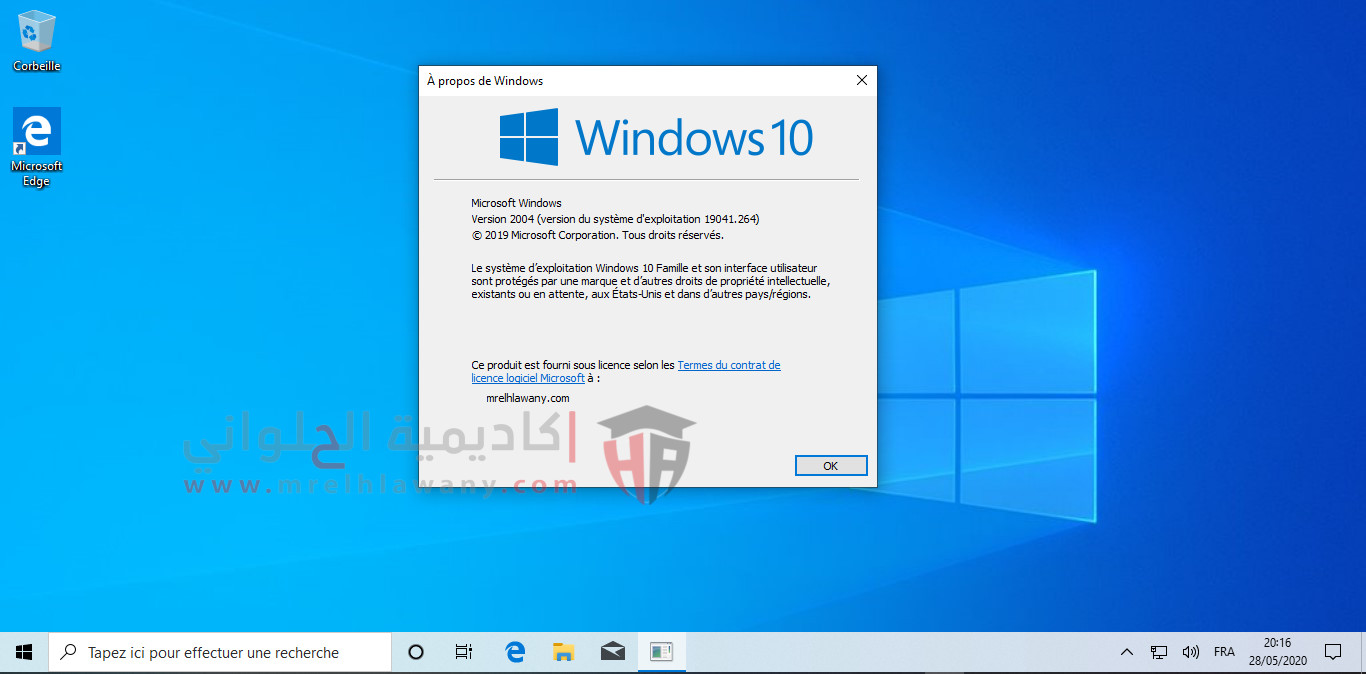This screenshot has width=1366, height=674.
Task: Click the active winver app icon in the taskbar
Action: (661, 652)
